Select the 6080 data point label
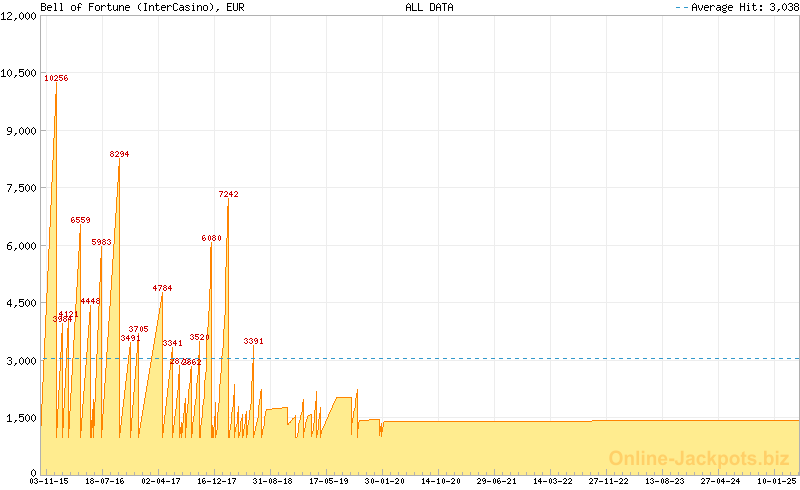 pos(211,239)
